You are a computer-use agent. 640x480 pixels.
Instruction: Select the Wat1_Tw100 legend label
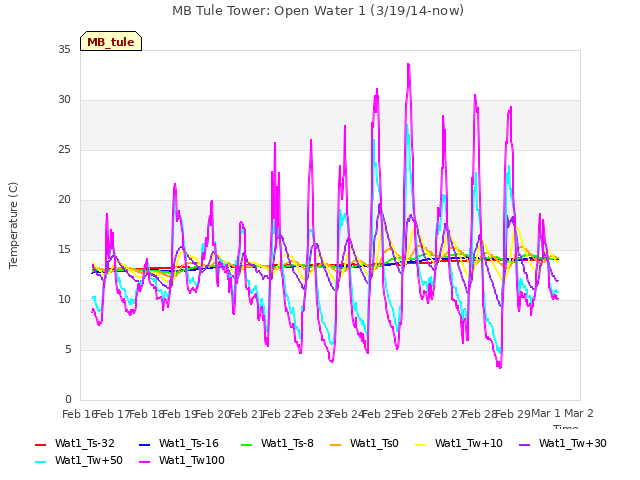192,460
